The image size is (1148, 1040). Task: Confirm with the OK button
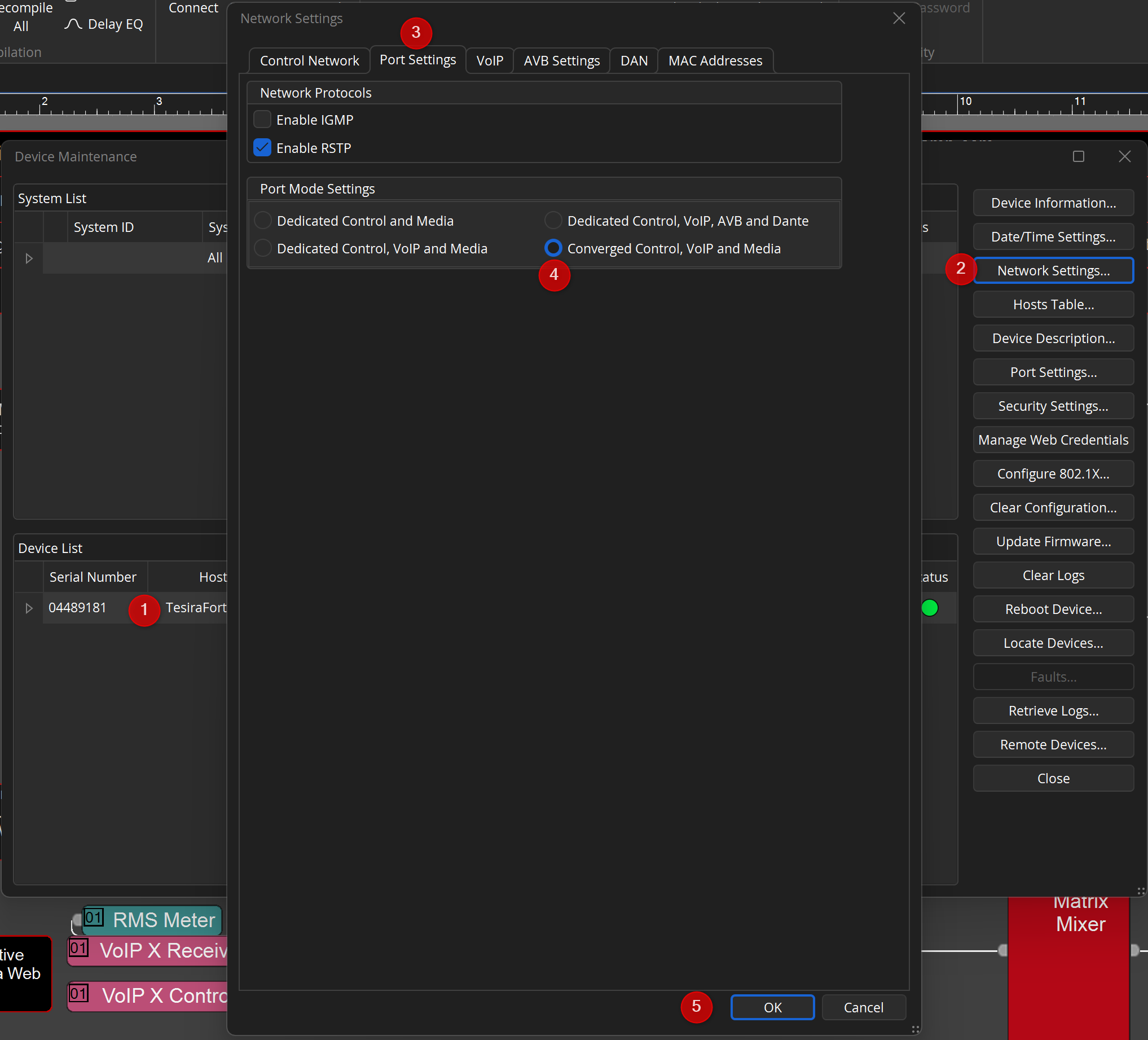tap(772, 1007)
